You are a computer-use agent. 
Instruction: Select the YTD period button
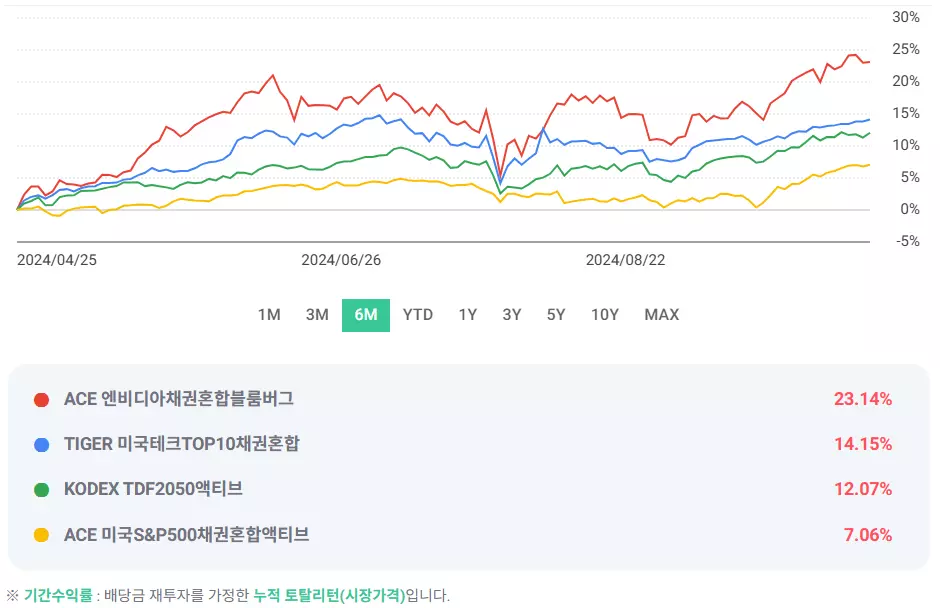[417, 314]
